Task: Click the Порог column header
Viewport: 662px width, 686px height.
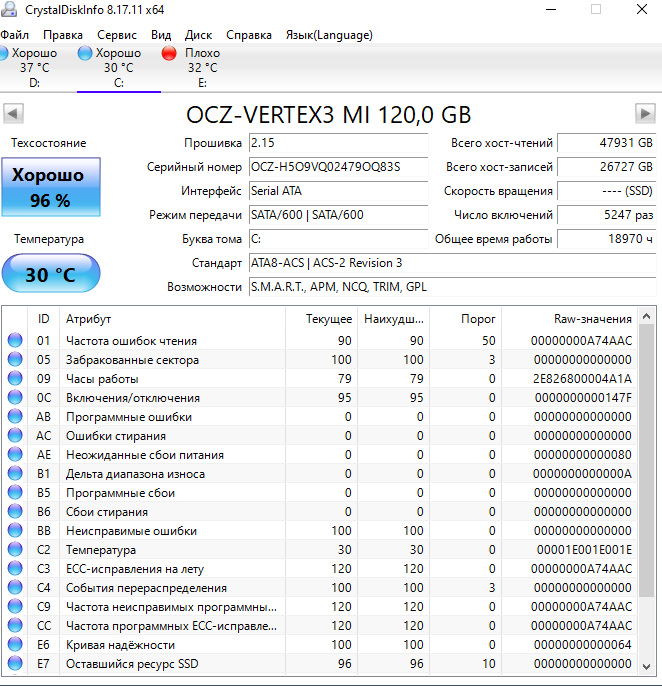Action: coord(466,319)
